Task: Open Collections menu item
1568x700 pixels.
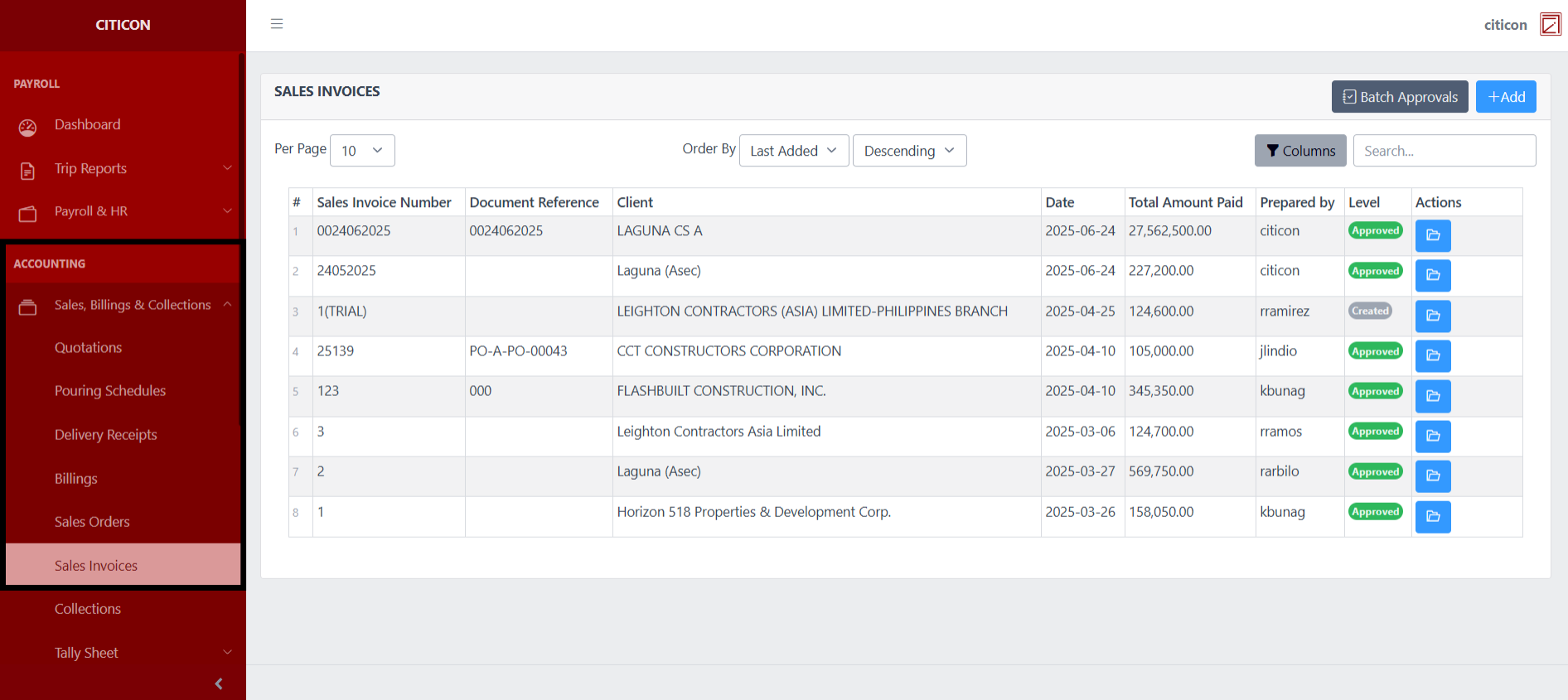Action: point(88,609)
